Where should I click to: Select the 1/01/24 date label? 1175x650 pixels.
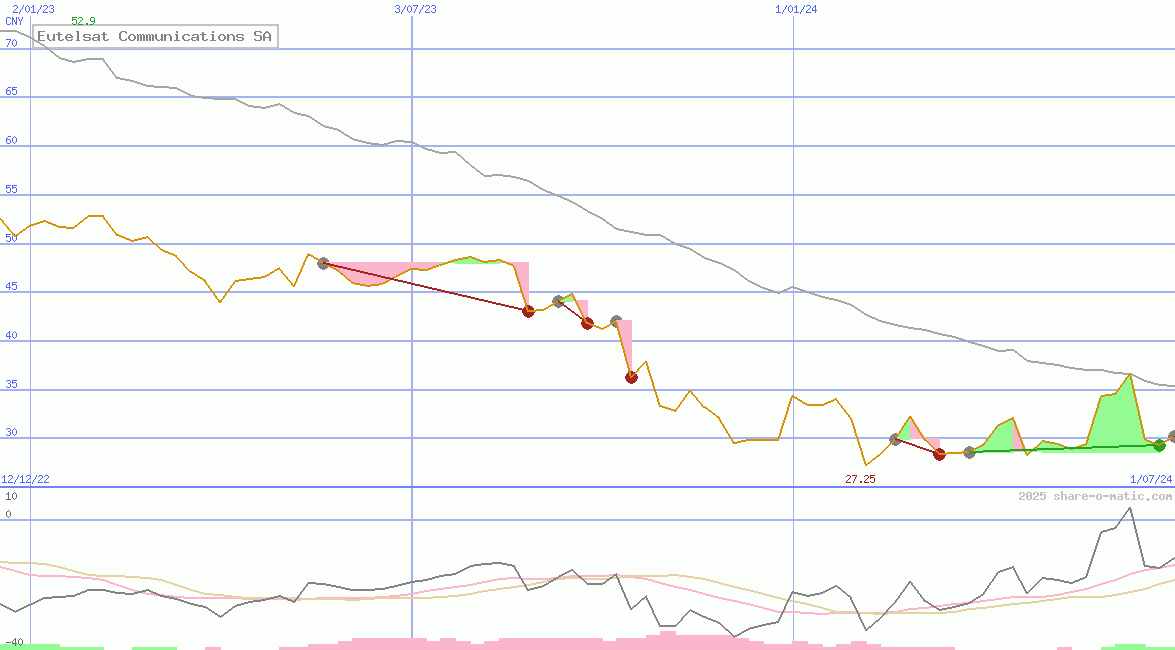pos(796,9)
